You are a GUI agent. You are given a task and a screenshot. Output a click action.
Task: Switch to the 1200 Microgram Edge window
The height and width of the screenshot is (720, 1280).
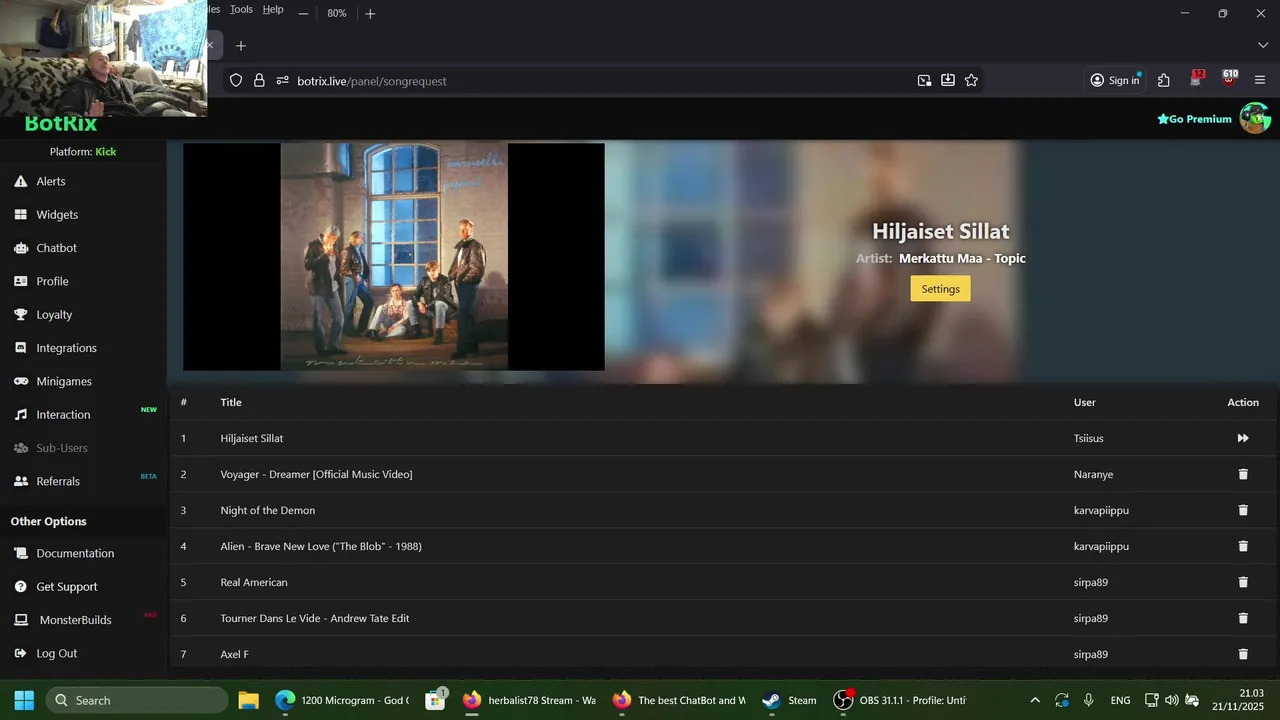[x=343, y=700]
